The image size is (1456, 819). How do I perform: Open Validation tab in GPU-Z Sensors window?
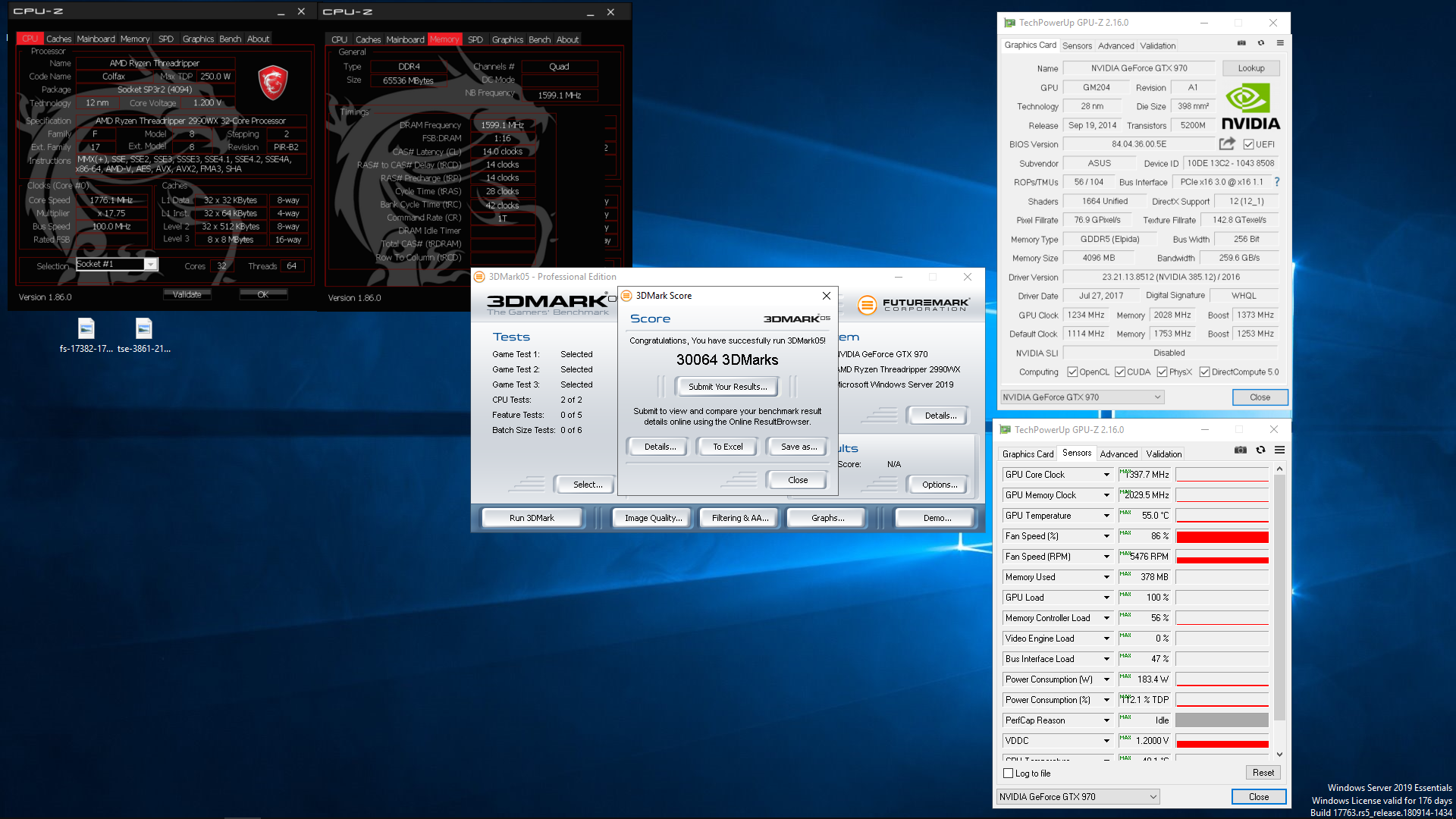(1163, 454)
